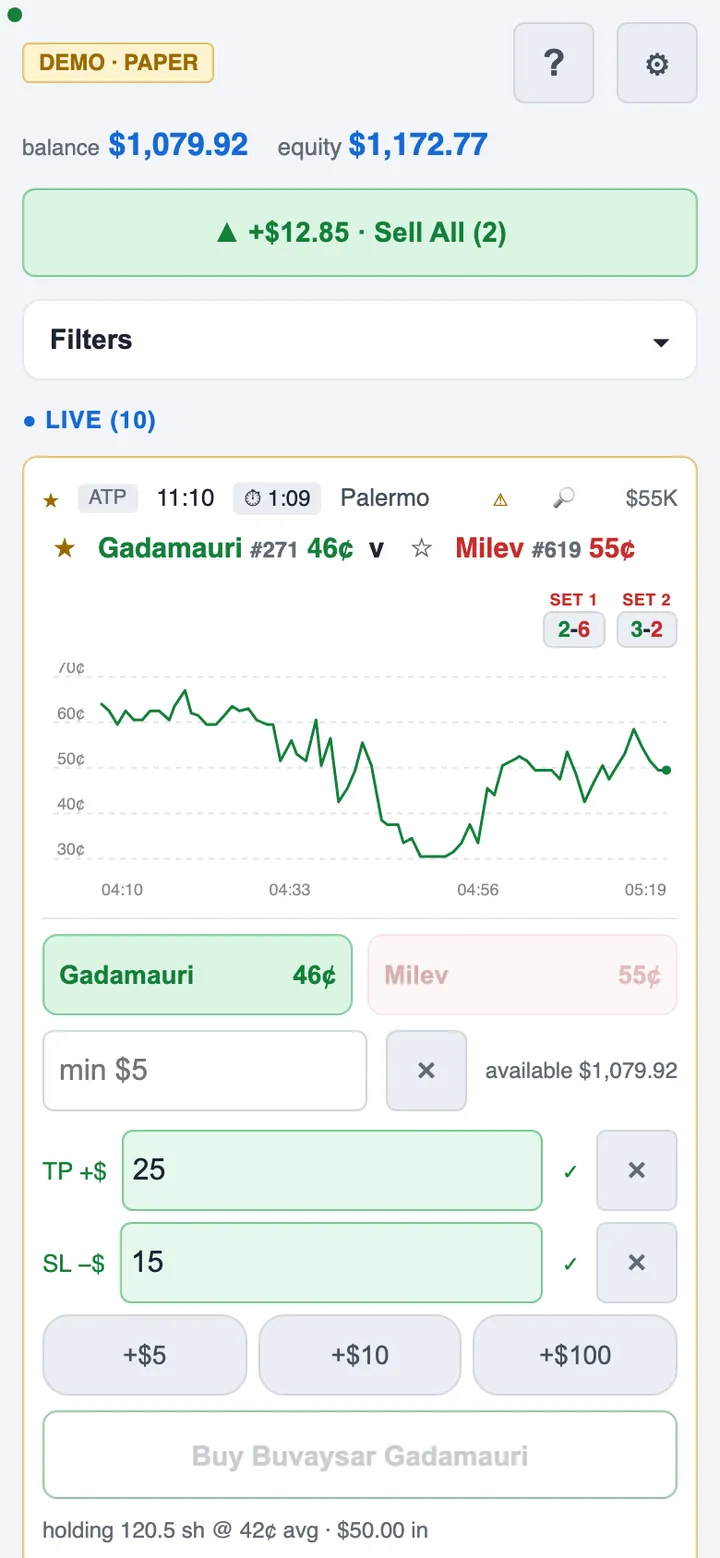Click the holding 120.5 sh text

click(235, 1530)
